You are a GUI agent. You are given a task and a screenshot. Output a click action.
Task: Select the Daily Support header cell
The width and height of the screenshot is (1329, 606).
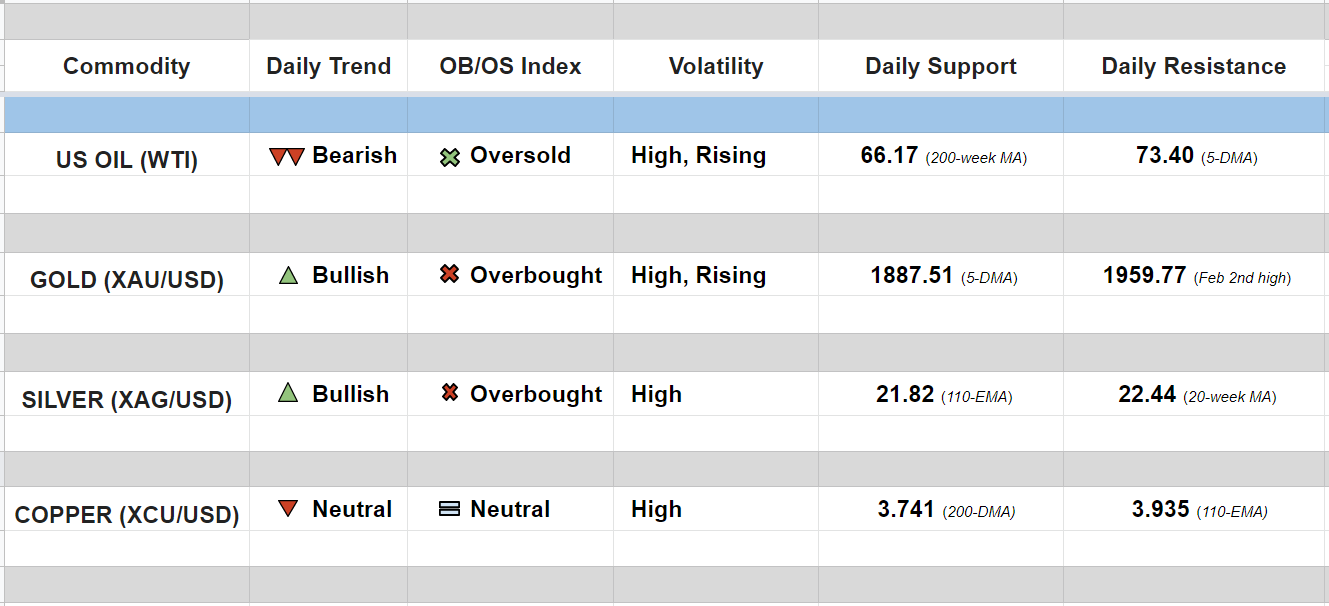[940, 67]
